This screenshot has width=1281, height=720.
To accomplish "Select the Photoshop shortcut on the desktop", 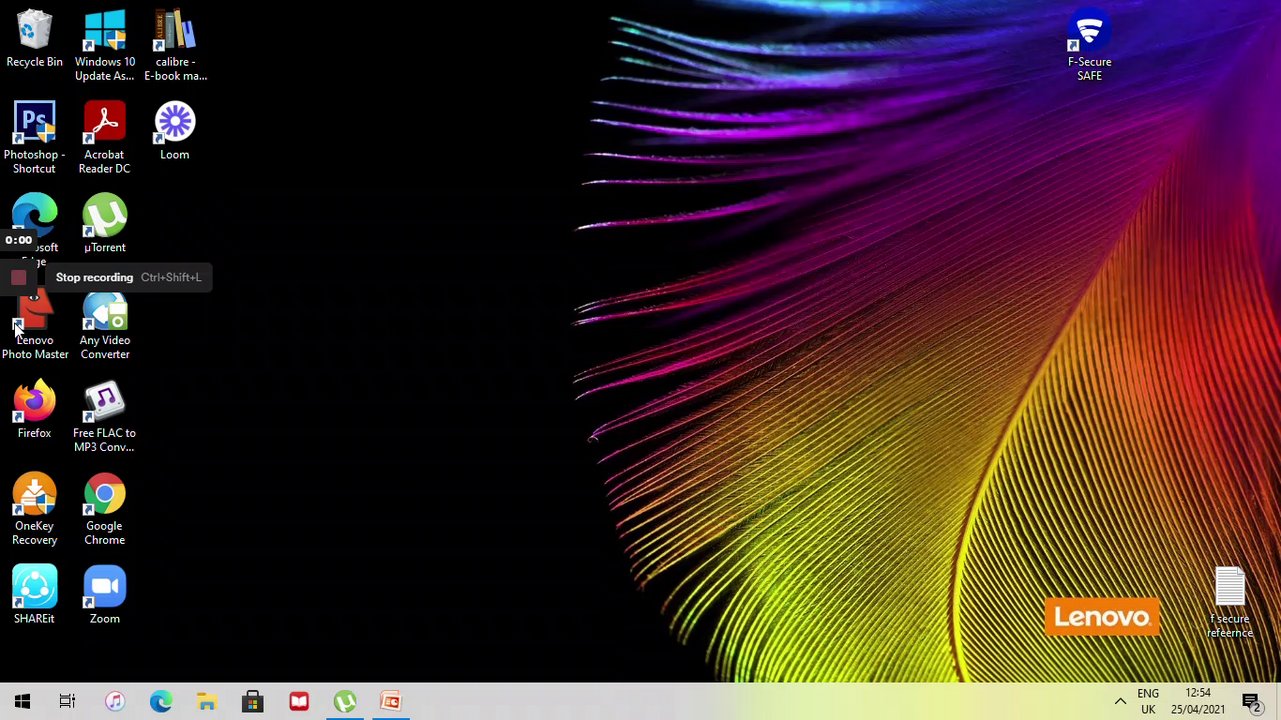I will [34, 138].
